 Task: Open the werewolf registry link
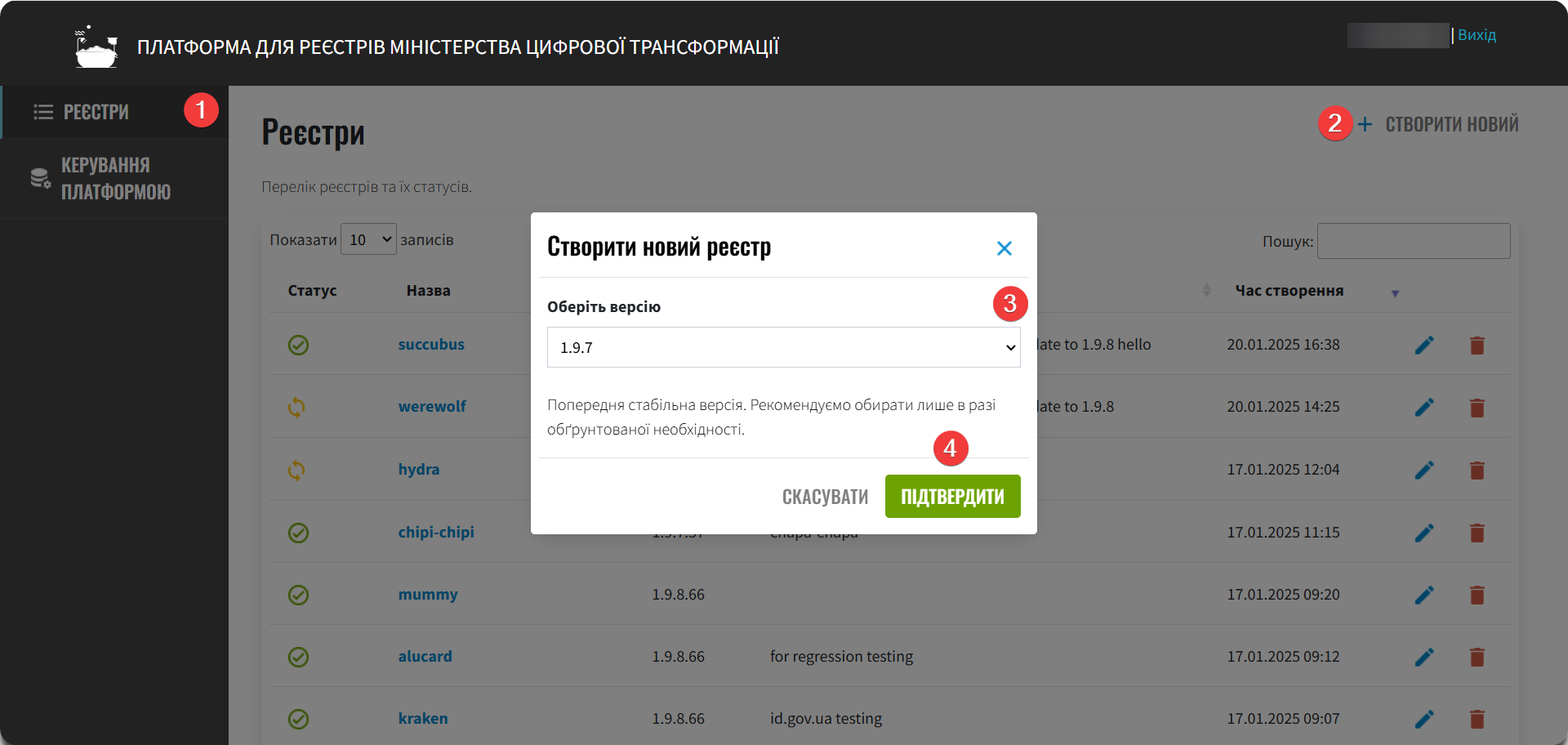coord(432,407)
